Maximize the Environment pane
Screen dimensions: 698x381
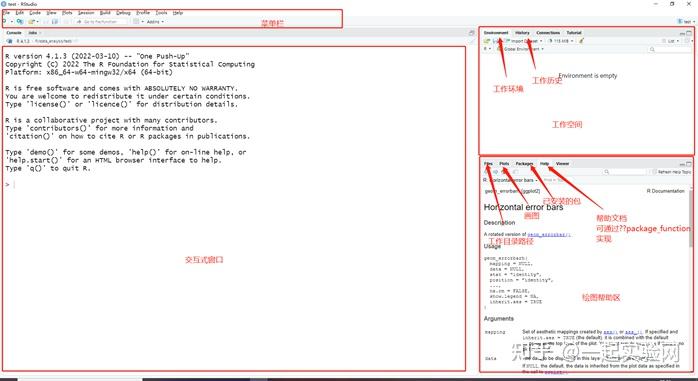point(689,33)
